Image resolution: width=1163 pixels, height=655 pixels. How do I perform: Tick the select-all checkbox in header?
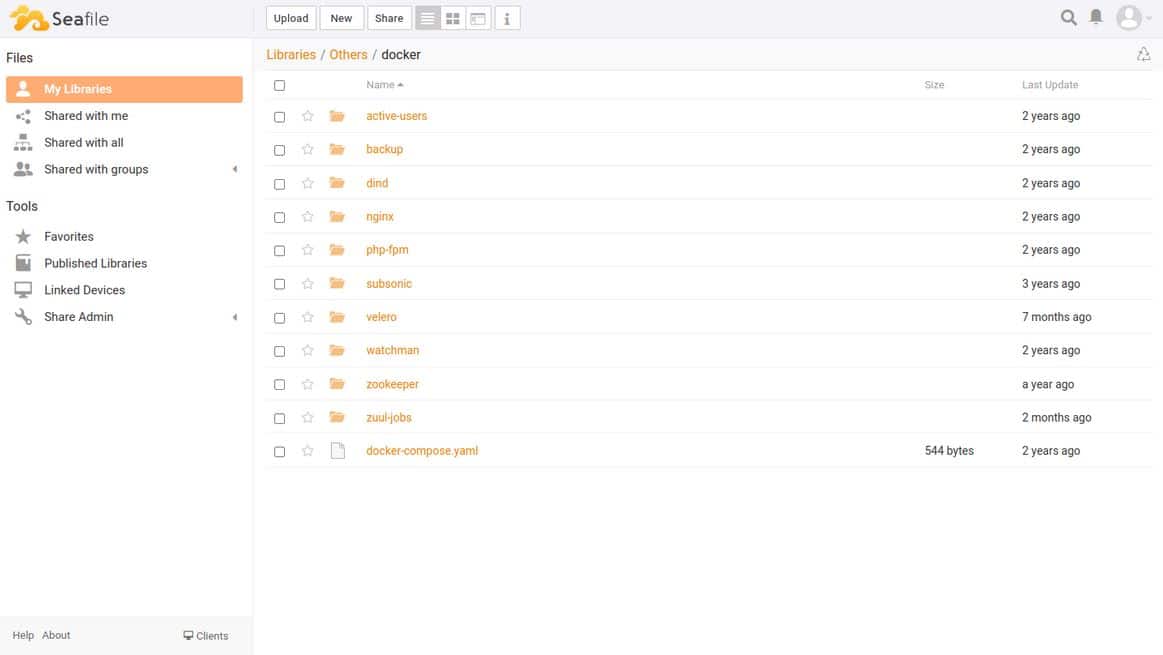pos(280,85)
